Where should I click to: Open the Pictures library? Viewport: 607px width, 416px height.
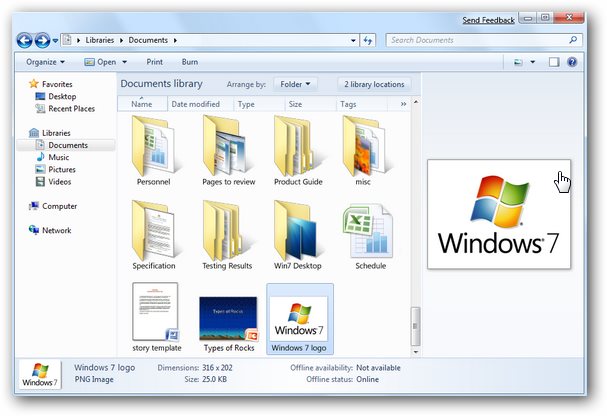tap(55, 169)
